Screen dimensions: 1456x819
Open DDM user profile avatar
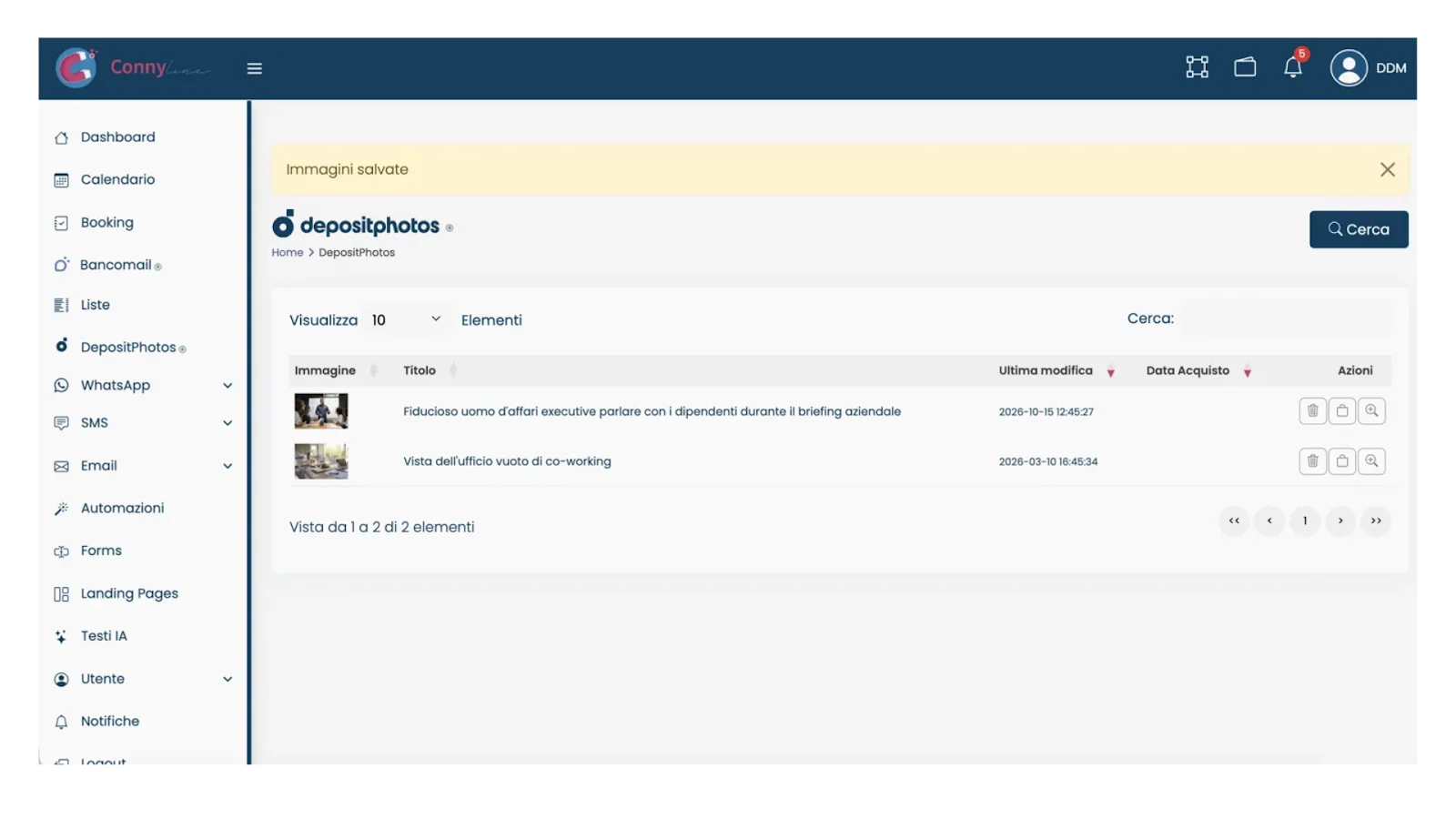point(1349,68)
